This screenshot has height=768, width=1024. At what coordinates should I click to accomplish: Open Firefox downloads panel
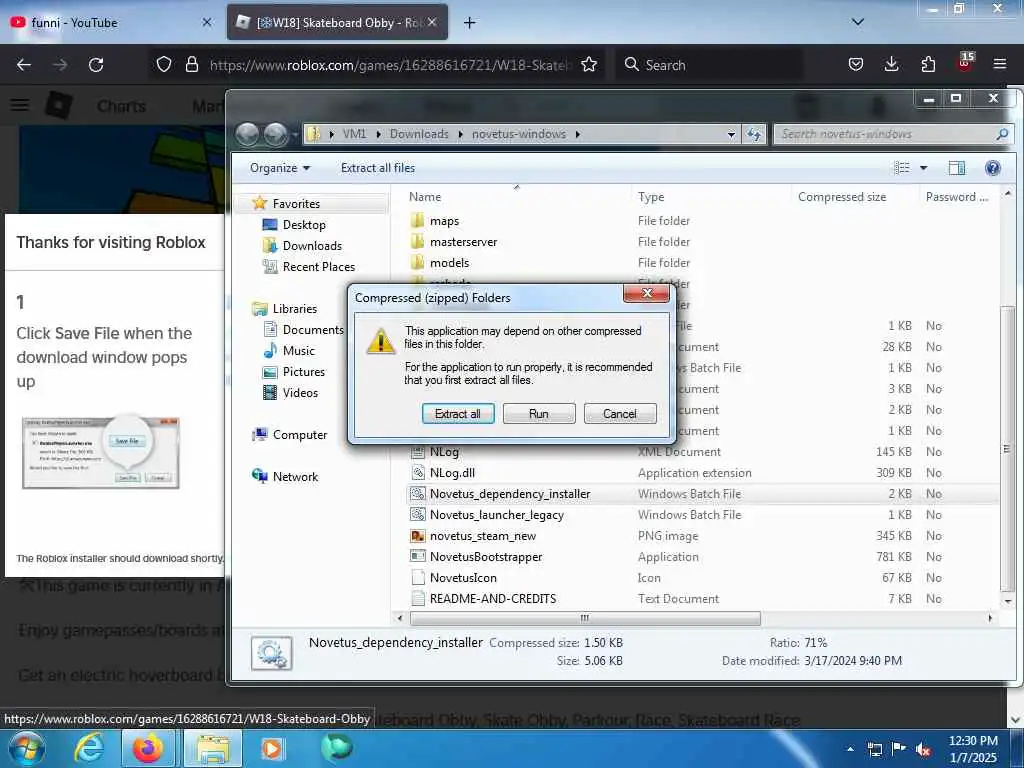891,64
